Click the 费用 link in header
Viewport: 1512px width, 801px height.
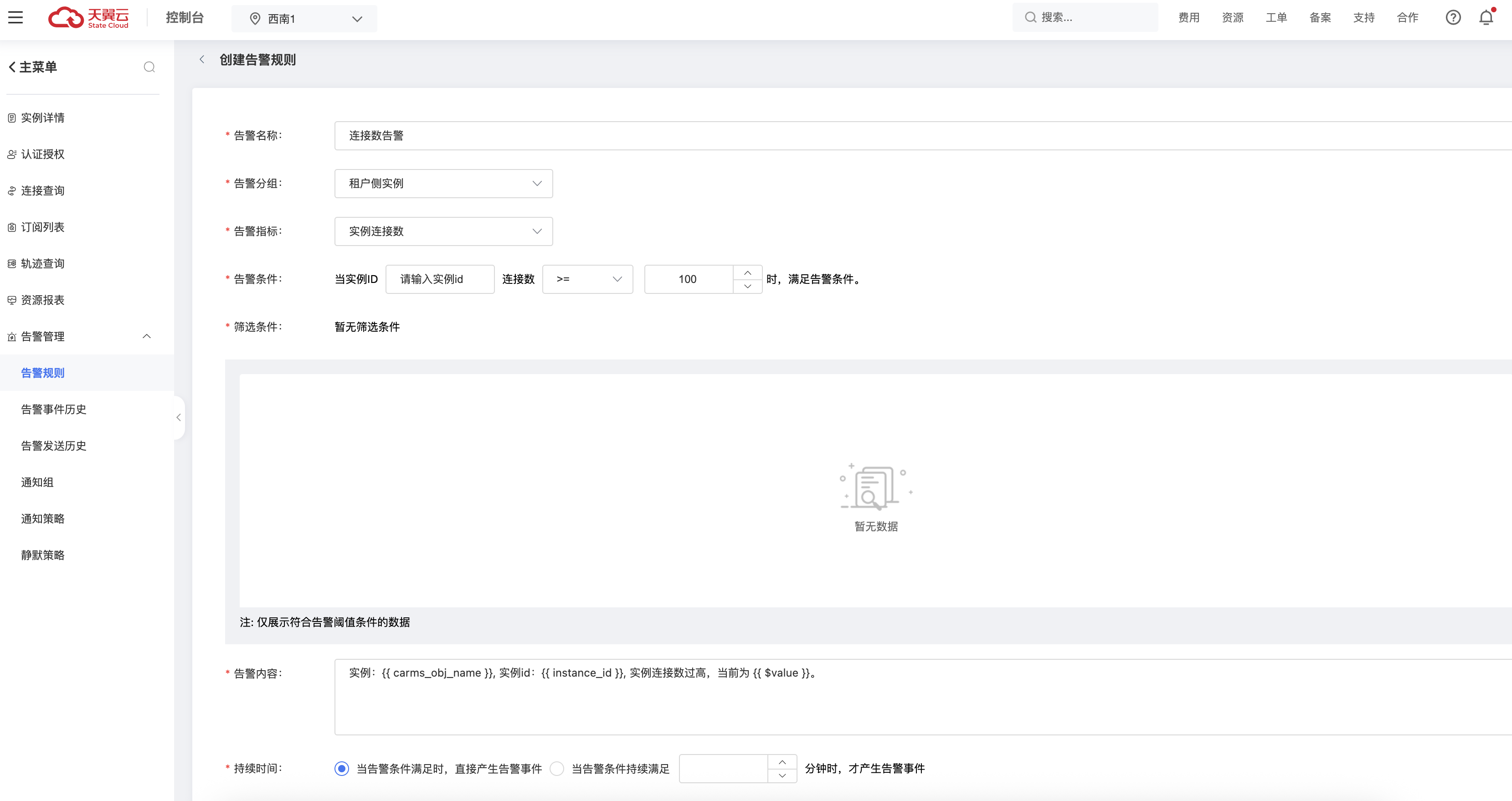click(1188, 18)
